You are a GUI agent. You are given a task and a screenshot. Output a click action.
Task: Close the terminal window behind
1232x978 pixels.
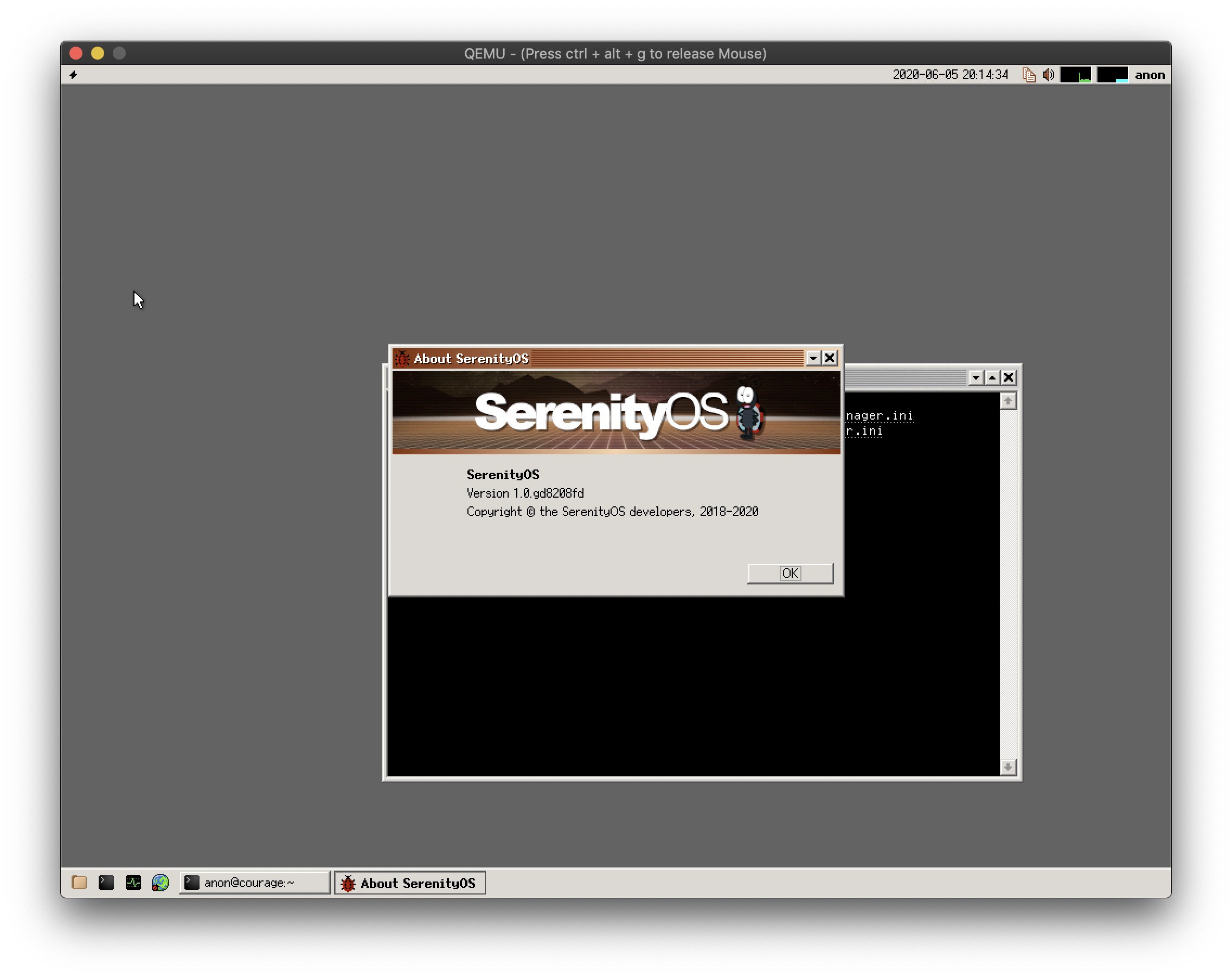(x=1009, y=378)
